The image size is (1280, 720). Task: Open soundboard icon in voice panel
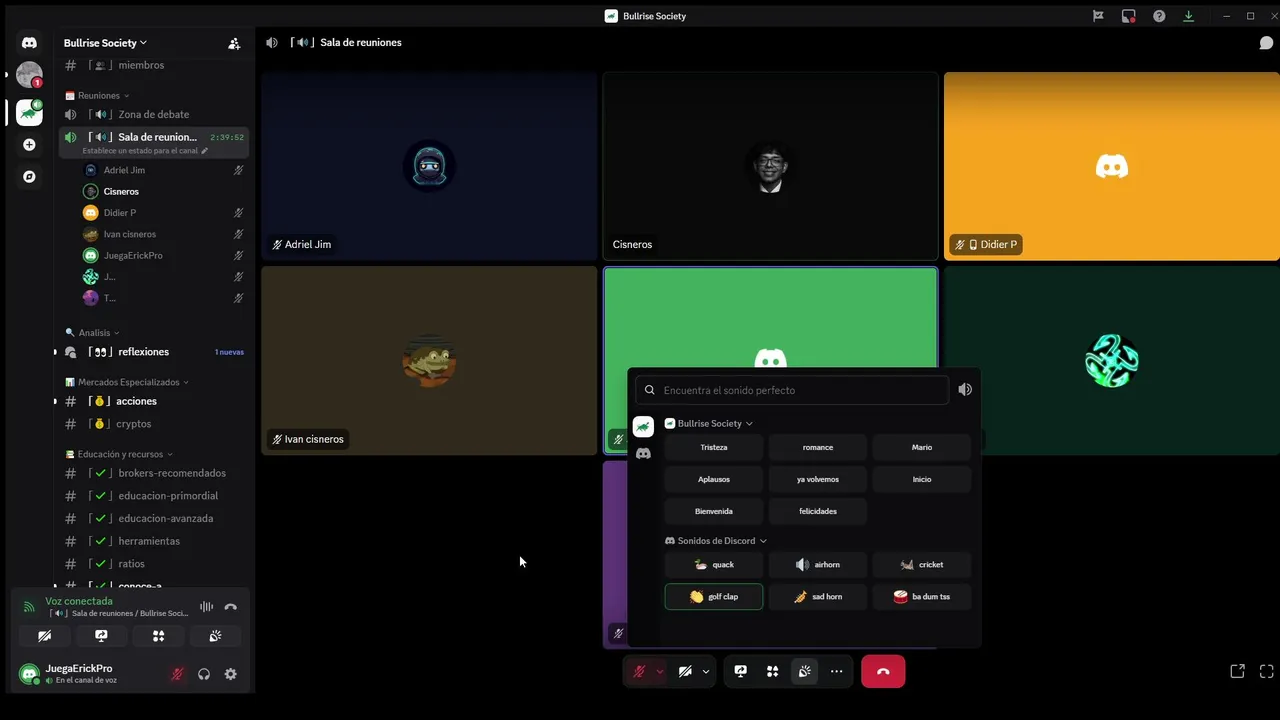215,636
